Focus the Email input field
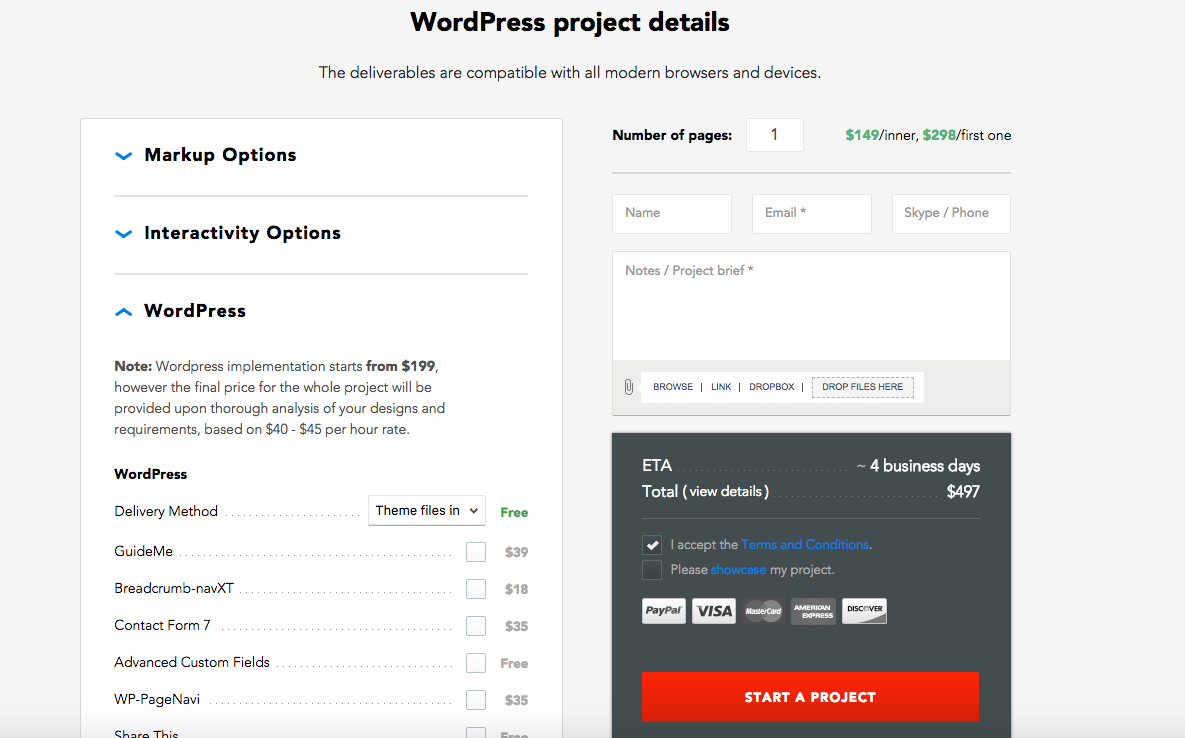 [x=812, y=214]
